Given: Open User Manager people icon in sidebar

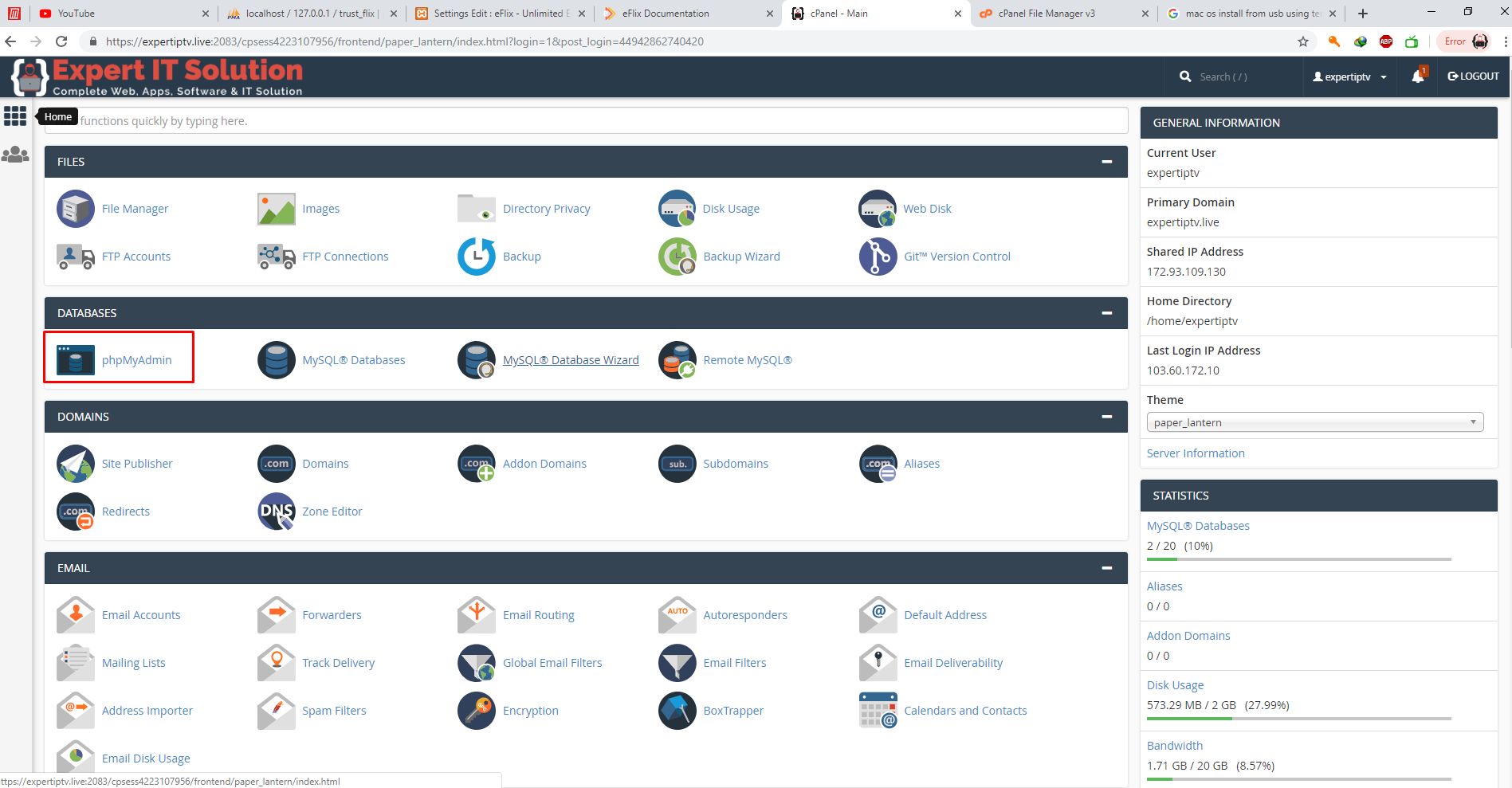Looking at the screenshot, I should [x=15, y=155].
